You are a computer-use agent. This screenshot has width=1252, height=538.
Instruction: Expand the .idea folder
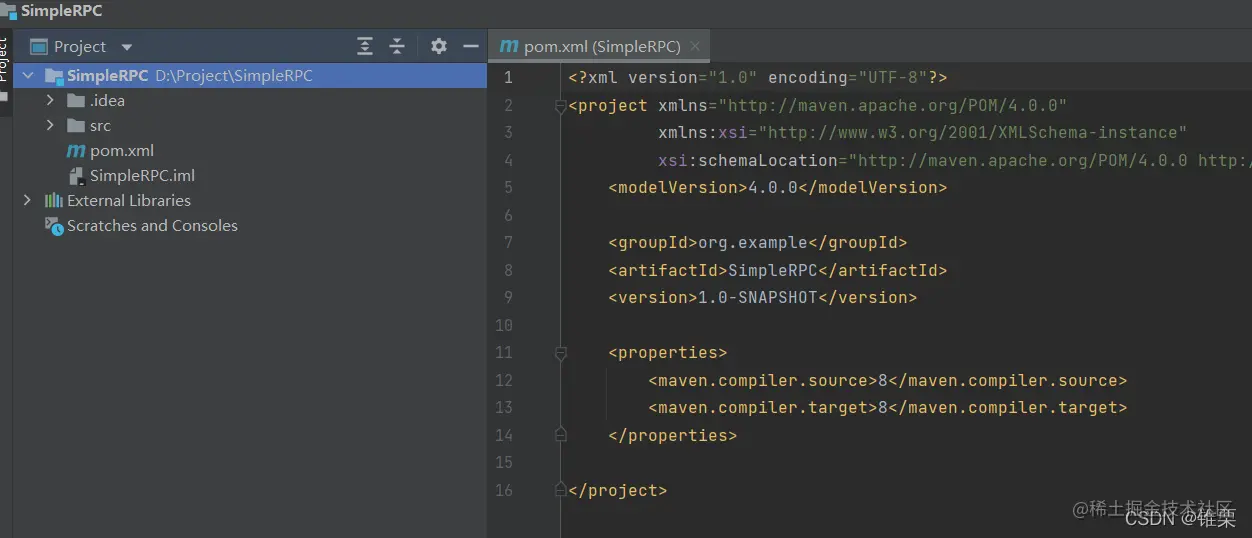pos(50,100)
